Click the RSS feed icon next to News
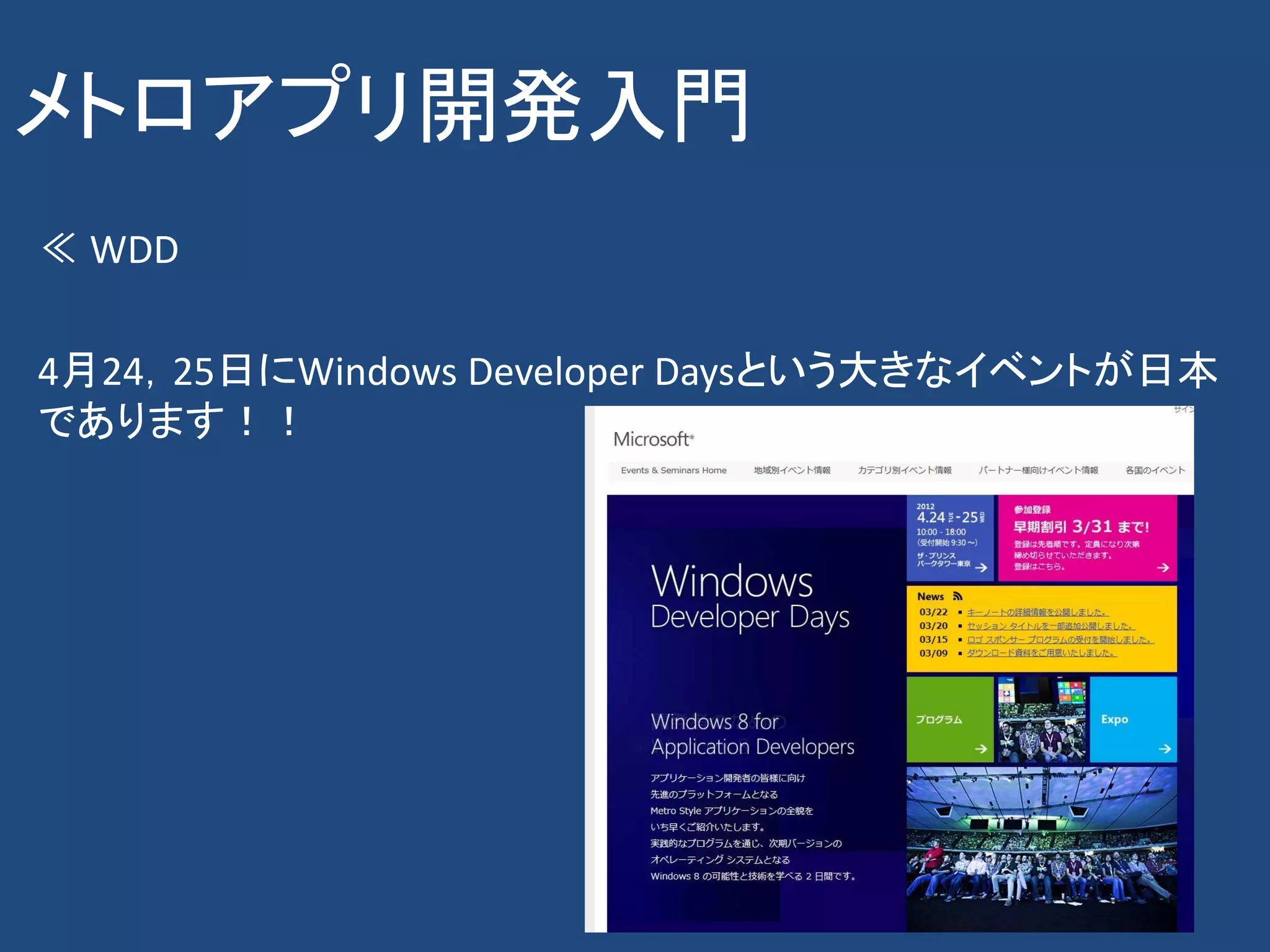This screenshot has width=1270, height=952. tap(957, 596)
